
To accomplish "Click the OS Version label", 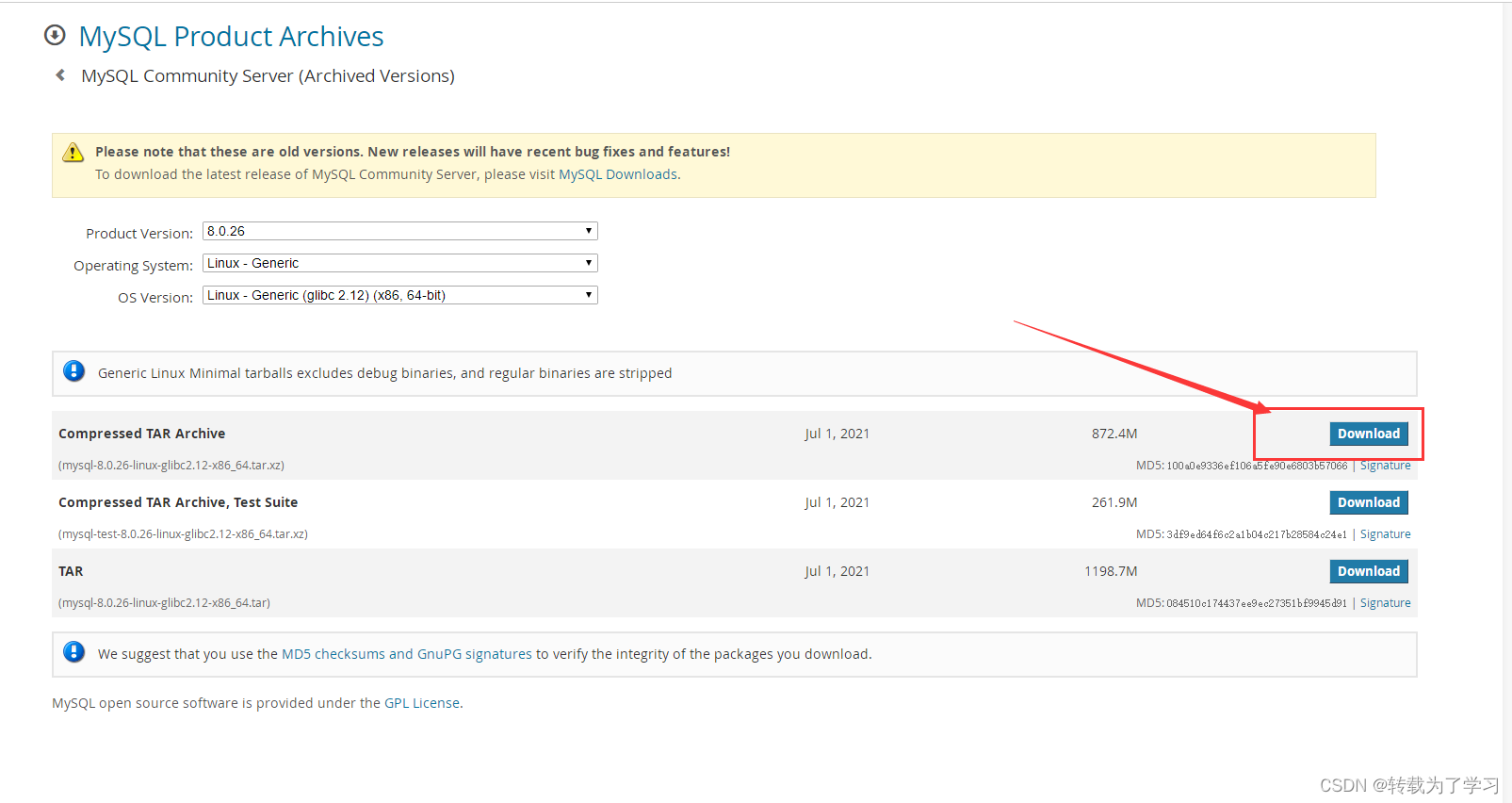I will 155,298.
